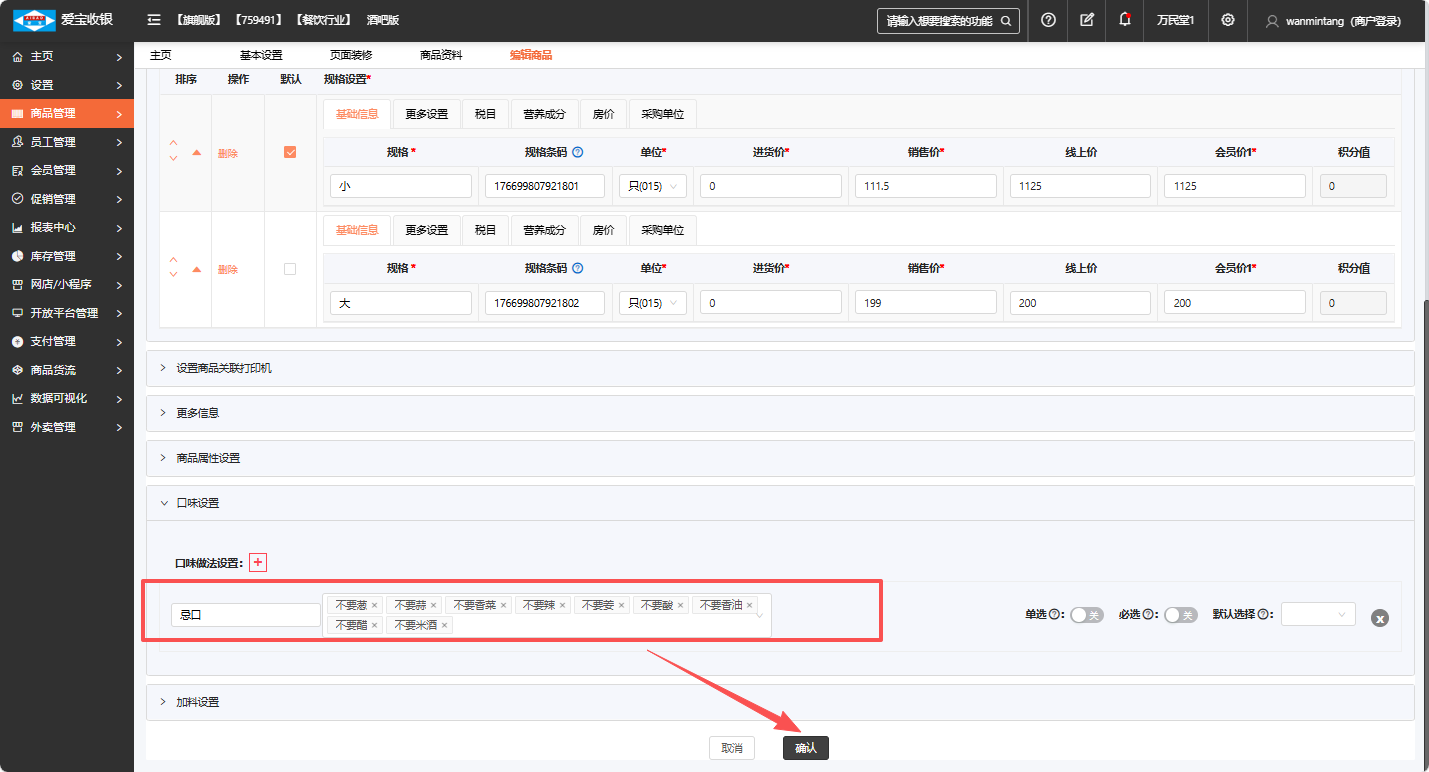Remove the 忌口 flavor row with the round x

pyautogui.click(x=1379, y=618)
